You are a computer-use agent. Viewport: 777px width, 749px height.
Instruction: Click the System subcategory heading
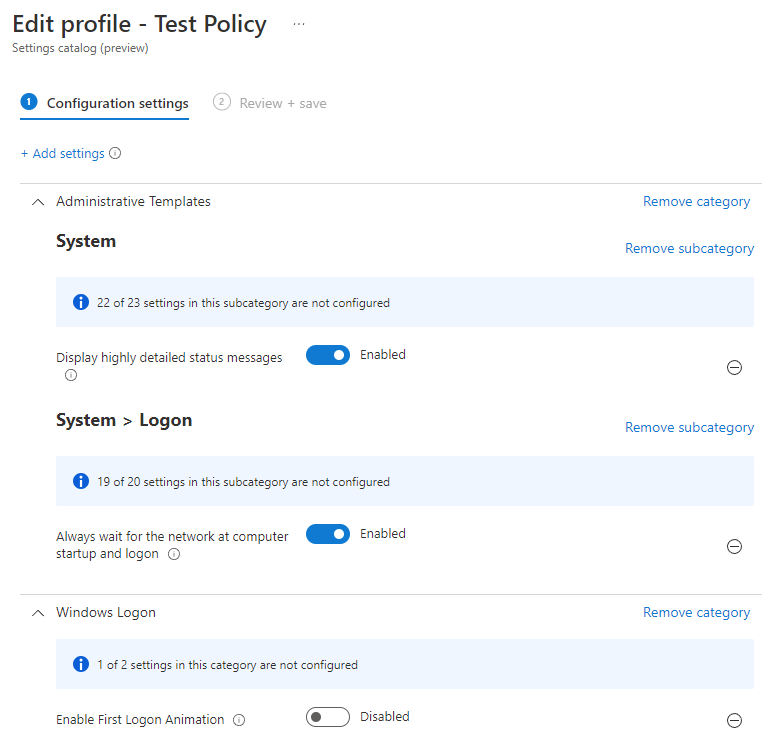86,241
